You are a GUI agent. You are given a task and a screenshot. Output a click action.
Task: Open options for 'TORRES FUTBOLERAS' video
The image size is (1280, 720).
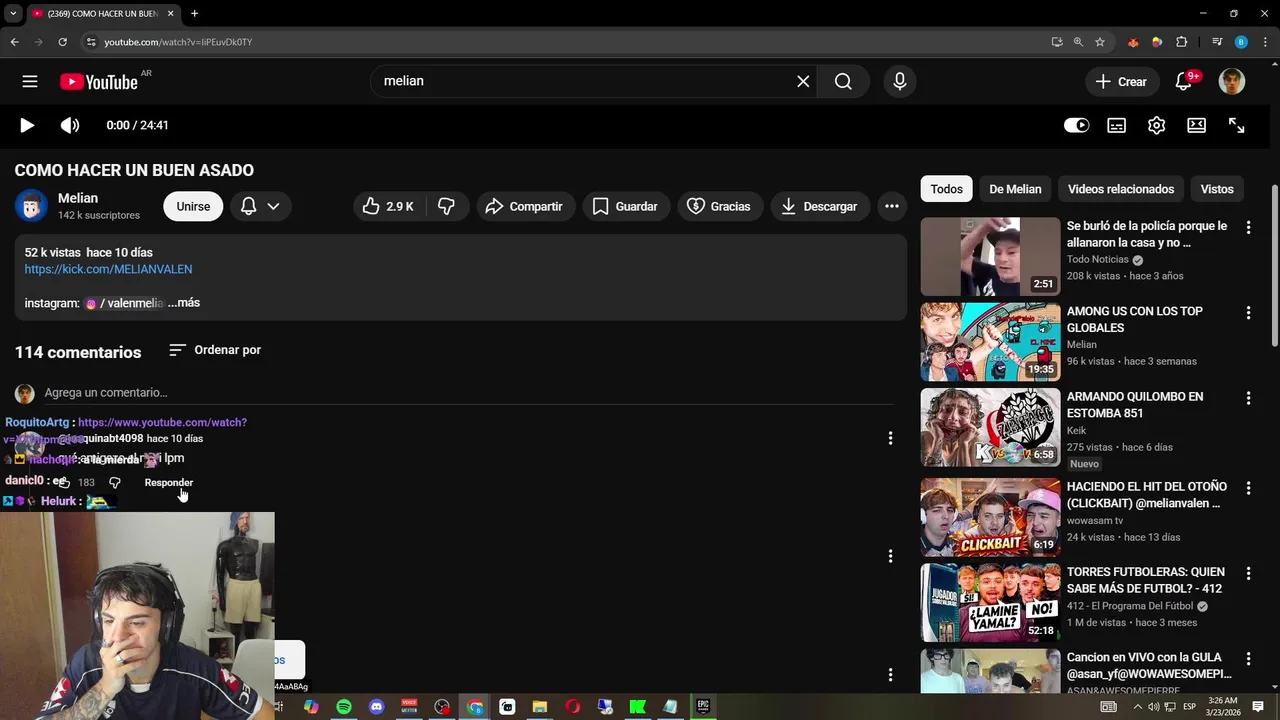(x=1248, y=574)
